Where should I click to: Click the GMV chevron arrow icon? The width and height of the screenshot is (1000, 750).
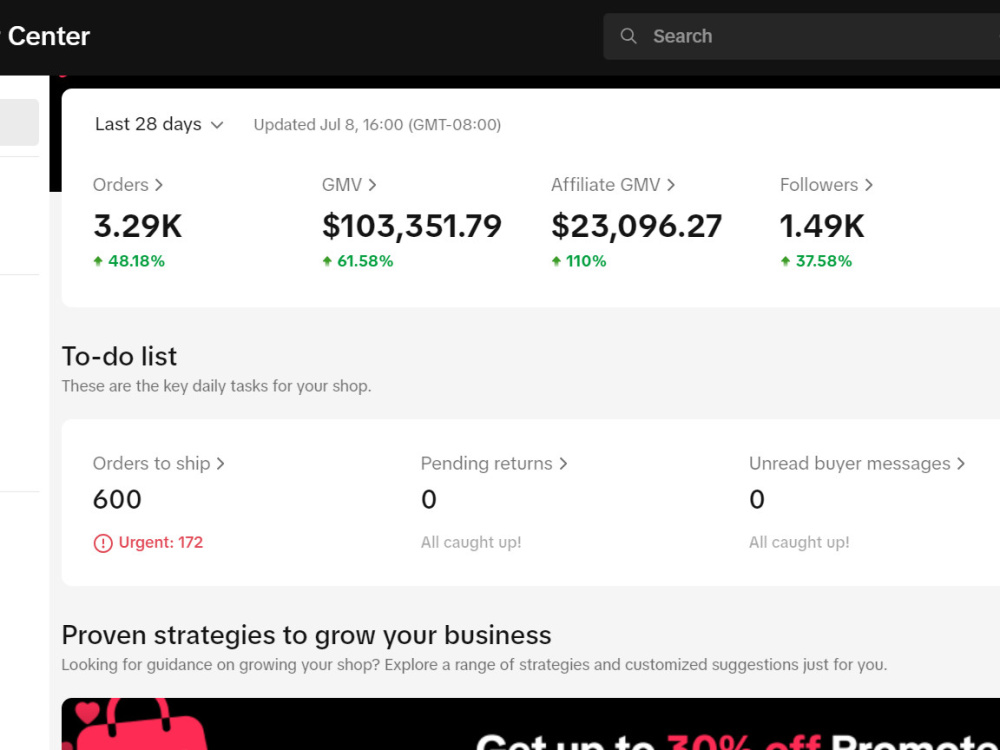click(x=372, y=185)
